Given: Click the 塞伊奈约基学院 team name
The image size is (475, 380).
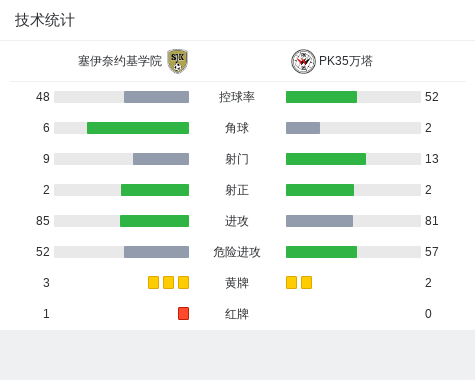Looking at the screenshot, I should coord(120,61).
